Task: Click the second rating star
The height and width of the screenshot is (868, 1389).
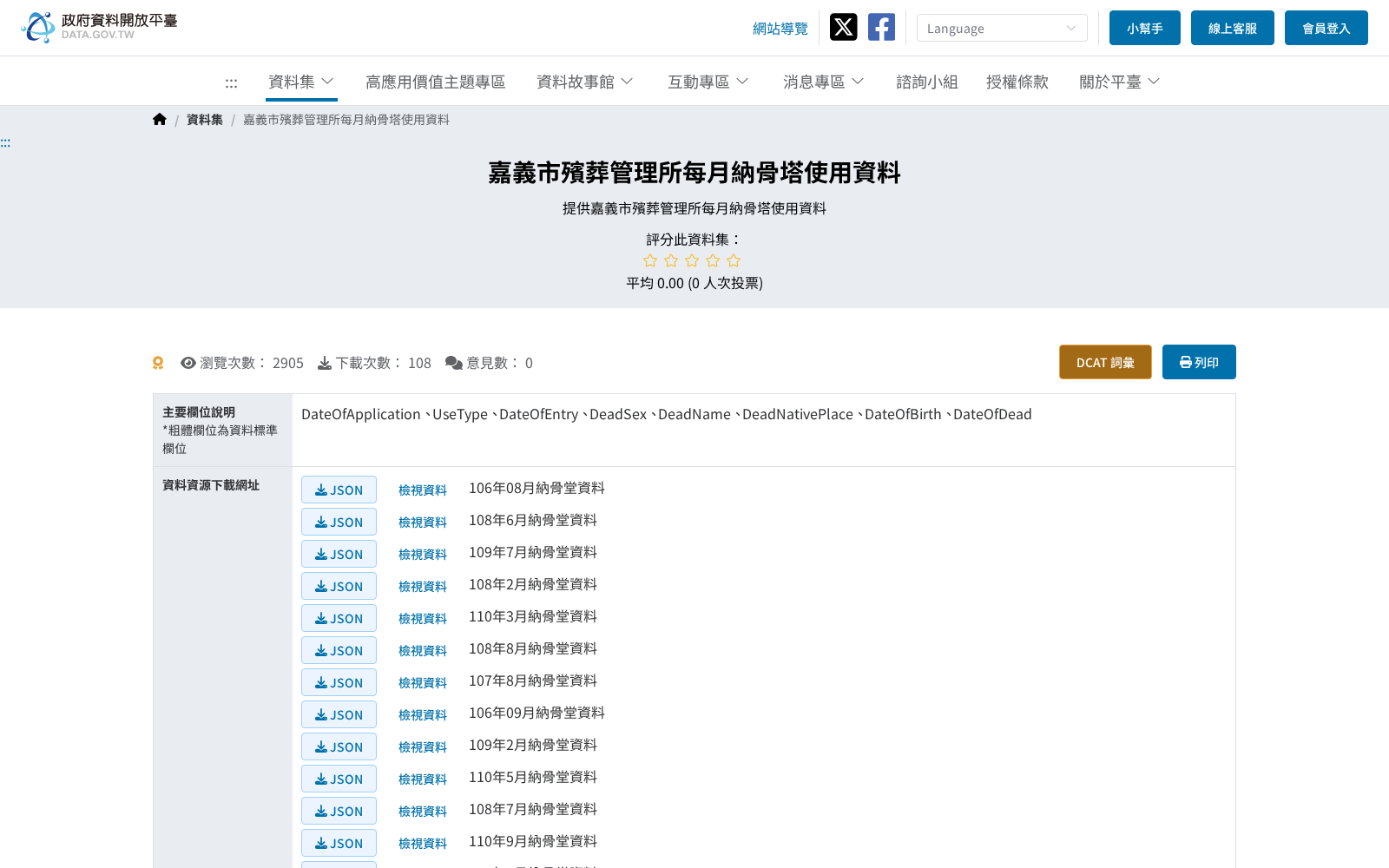Action: pyautogui.click(x=671, y=260)
